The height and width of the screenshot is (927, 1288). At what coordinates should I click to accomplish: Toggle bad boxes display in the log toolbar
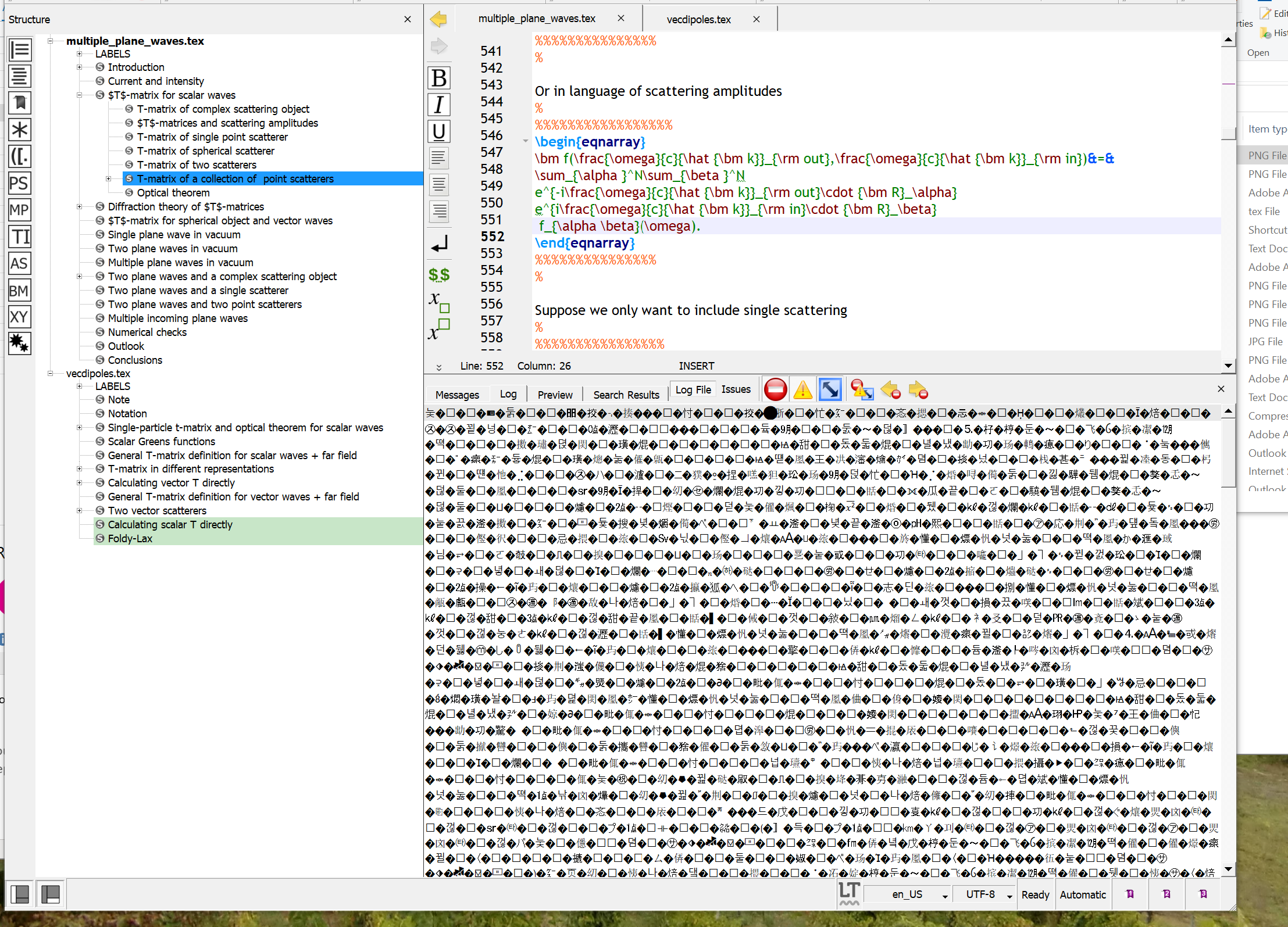tap(830, 389)
